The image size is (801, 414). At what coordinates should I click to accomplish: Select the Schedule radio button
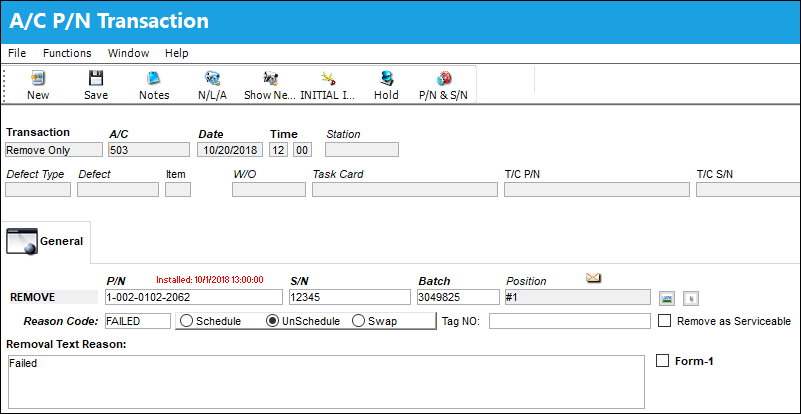pyautogui.click(x=186, y=321)
